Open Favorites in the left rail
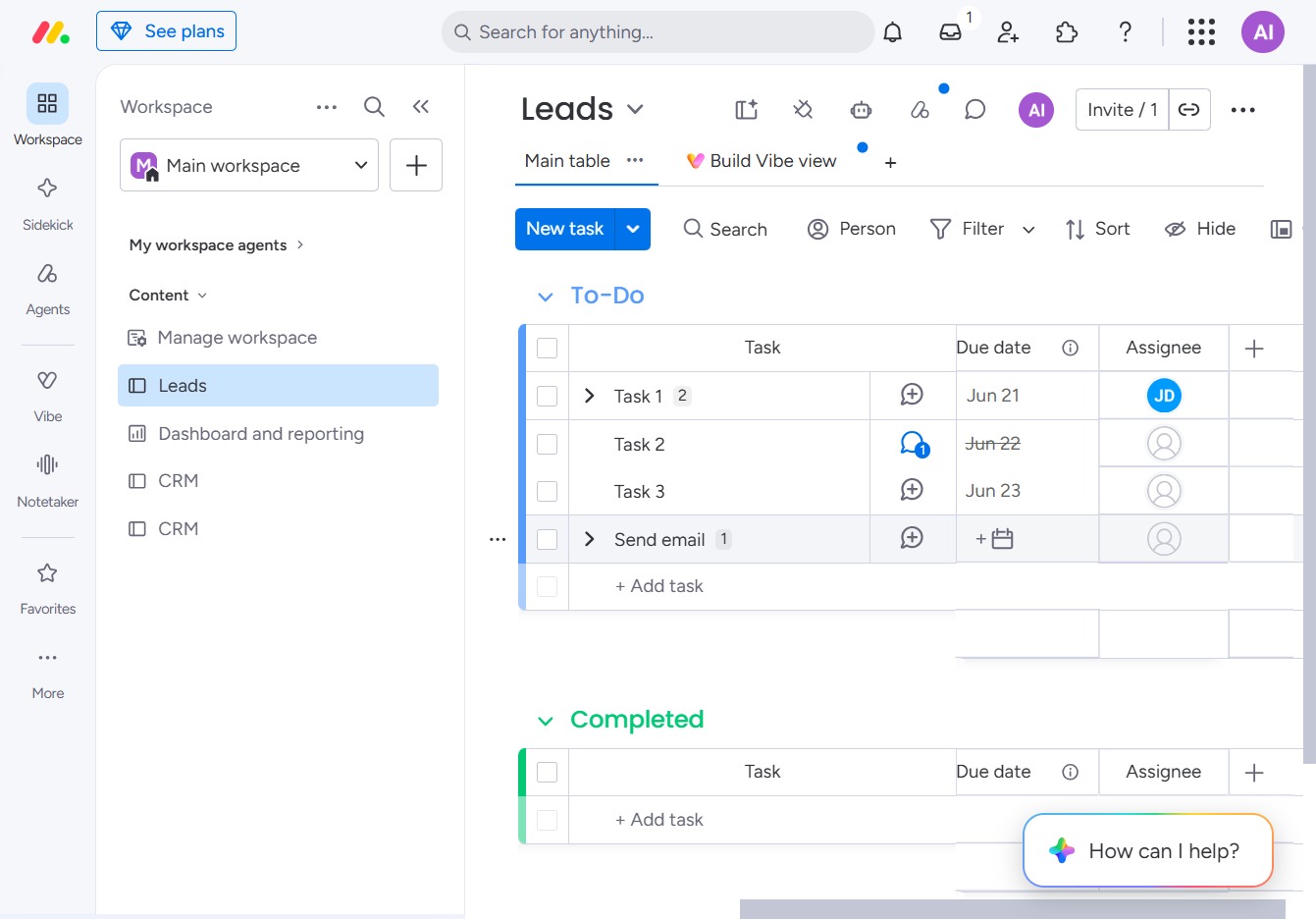The image size is (1316, 919). [x=47, y=588]
